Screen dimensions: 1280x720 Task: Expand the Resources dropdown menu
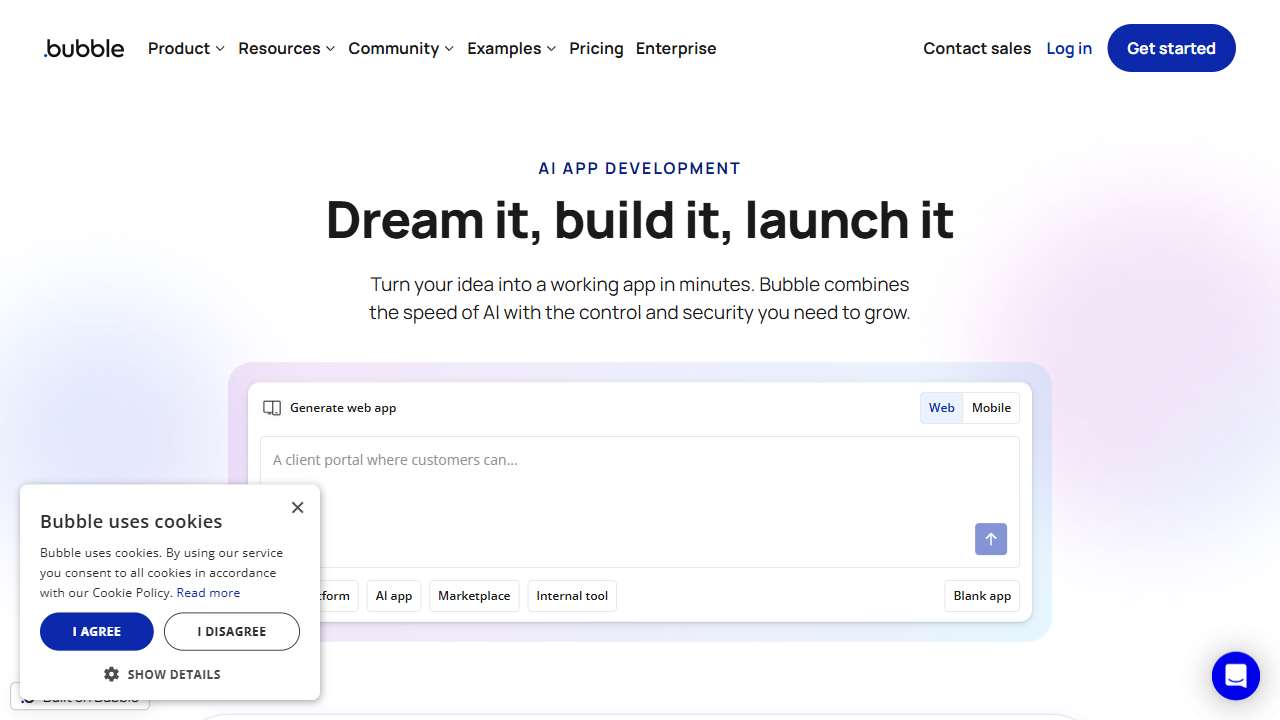[286, 48]
